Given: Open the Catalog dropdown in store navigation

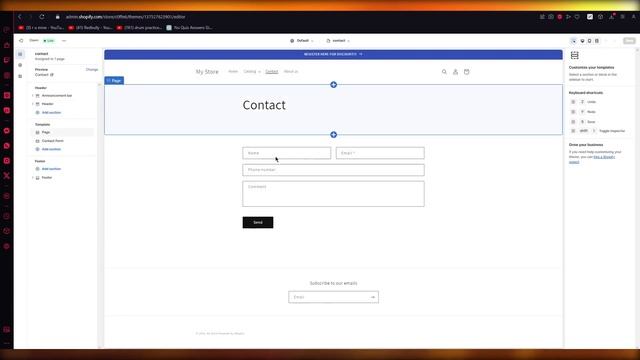Looking at the screenshot, I should [252, 71].
